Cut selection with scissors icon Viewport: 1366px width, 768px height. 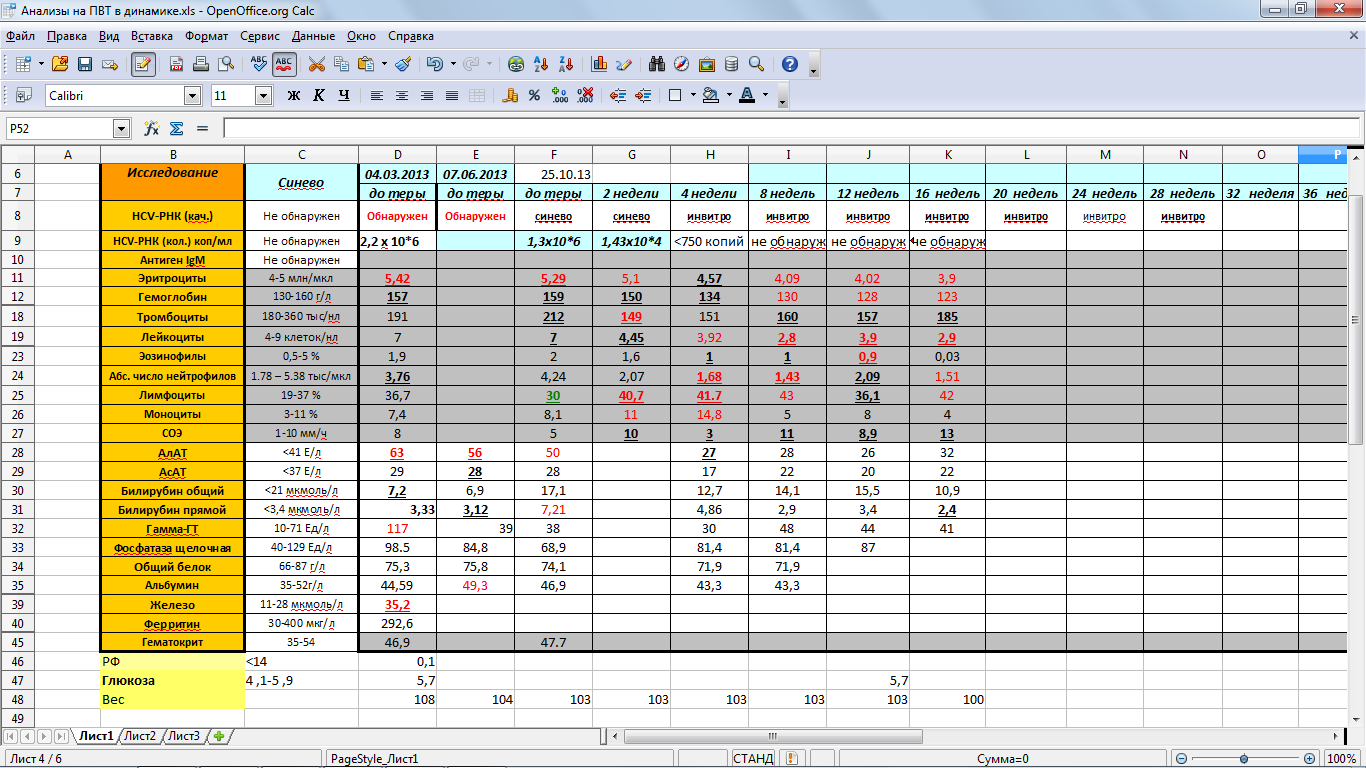coord(317,64)
